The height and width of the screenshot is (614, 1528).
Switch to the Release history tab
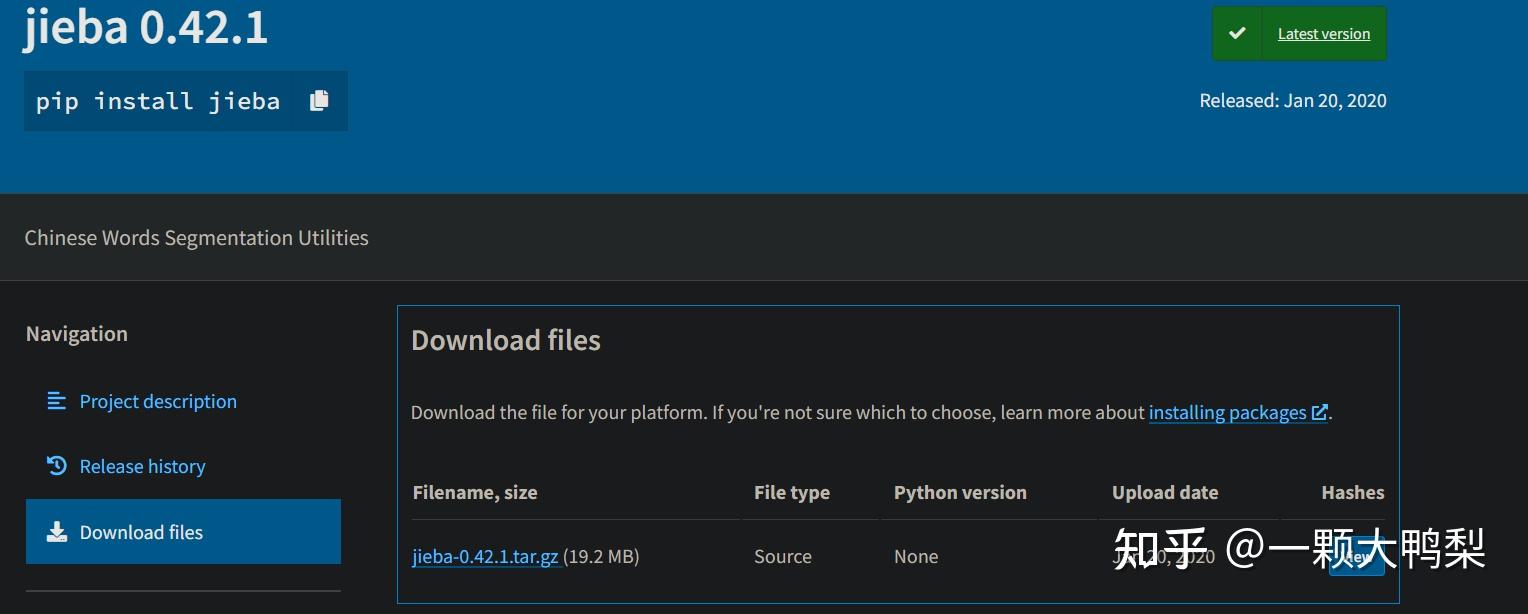click(142, 466)
